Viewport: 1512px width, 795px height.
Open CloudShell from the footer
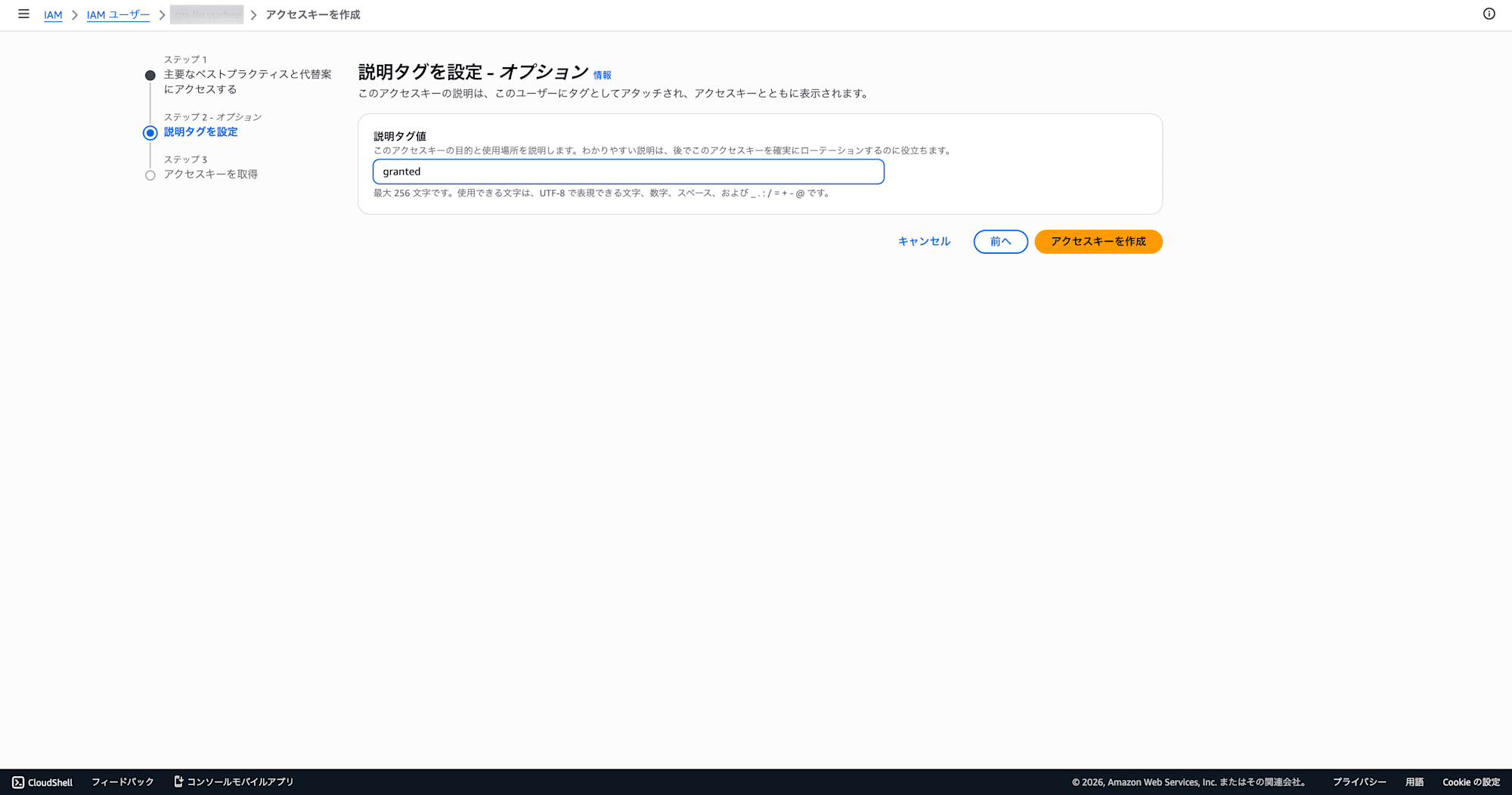[42, 782]
